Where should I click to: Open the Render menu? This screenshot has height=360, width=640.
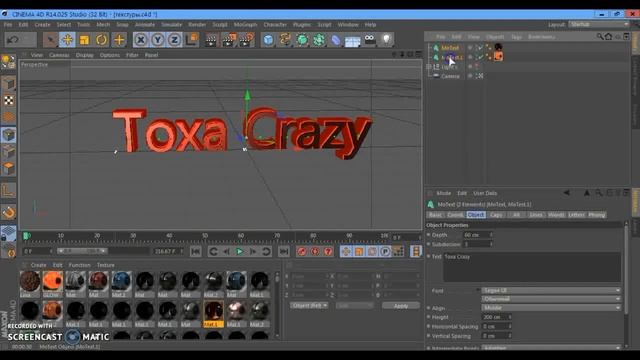point(197,25)
